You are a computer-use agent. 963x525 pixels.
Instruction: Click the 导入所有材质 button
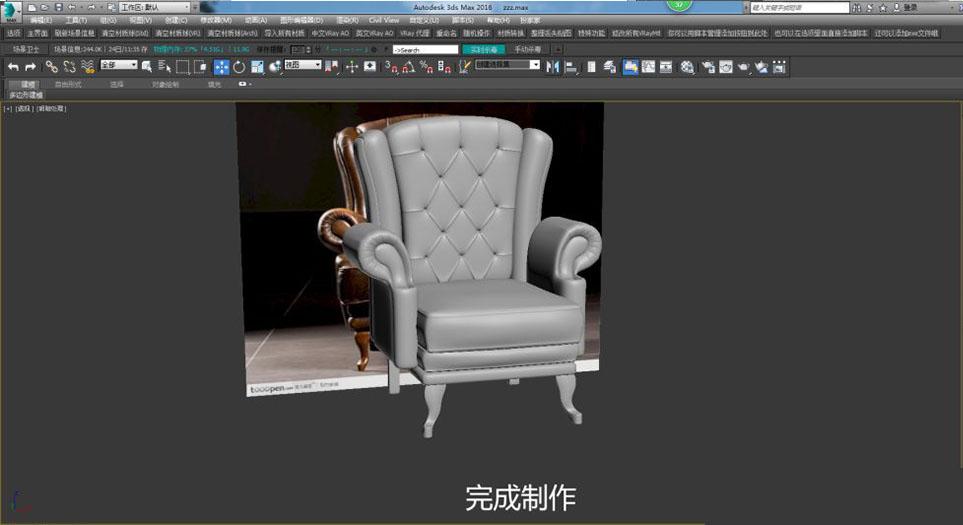[x=284, y=33]
